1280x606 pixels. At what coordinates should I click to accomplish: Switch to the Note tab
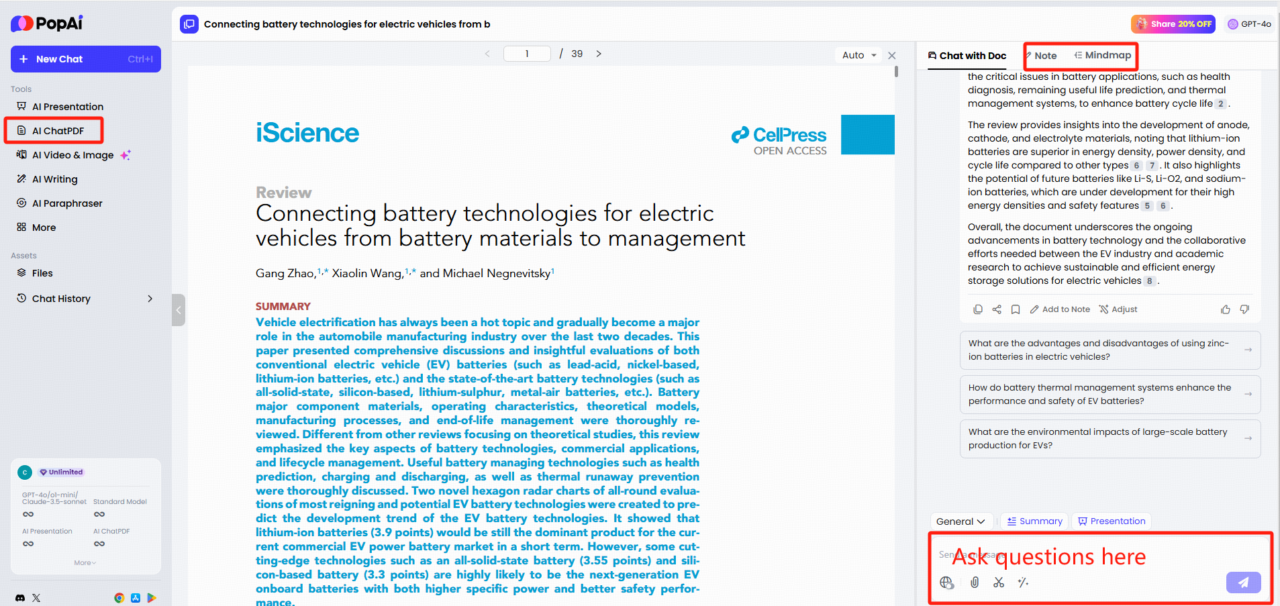1041,56
